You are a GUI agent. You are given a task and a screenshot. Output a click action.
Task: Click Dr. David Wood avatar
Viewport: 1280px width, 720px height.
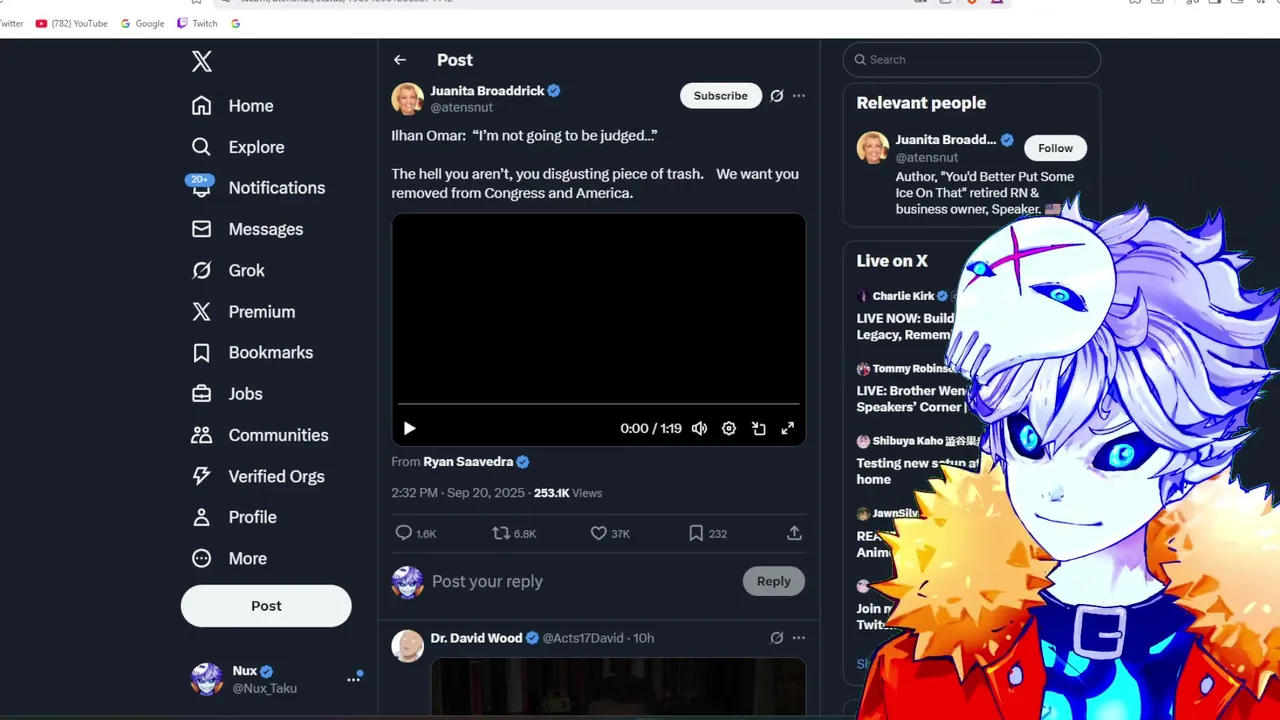coord(407,646)
